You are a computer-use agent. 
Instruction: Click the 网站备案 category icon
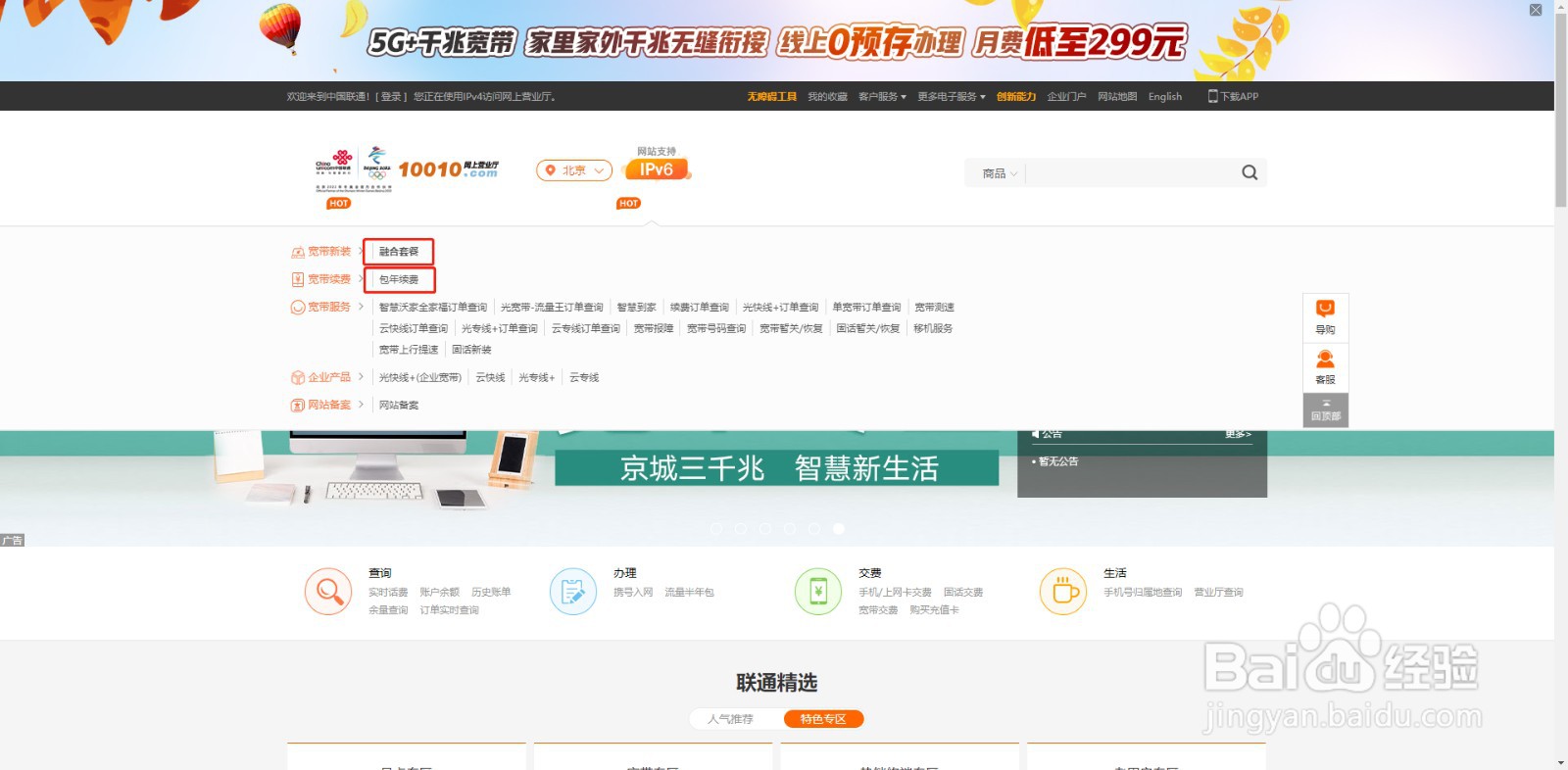[x=298, y=405]
